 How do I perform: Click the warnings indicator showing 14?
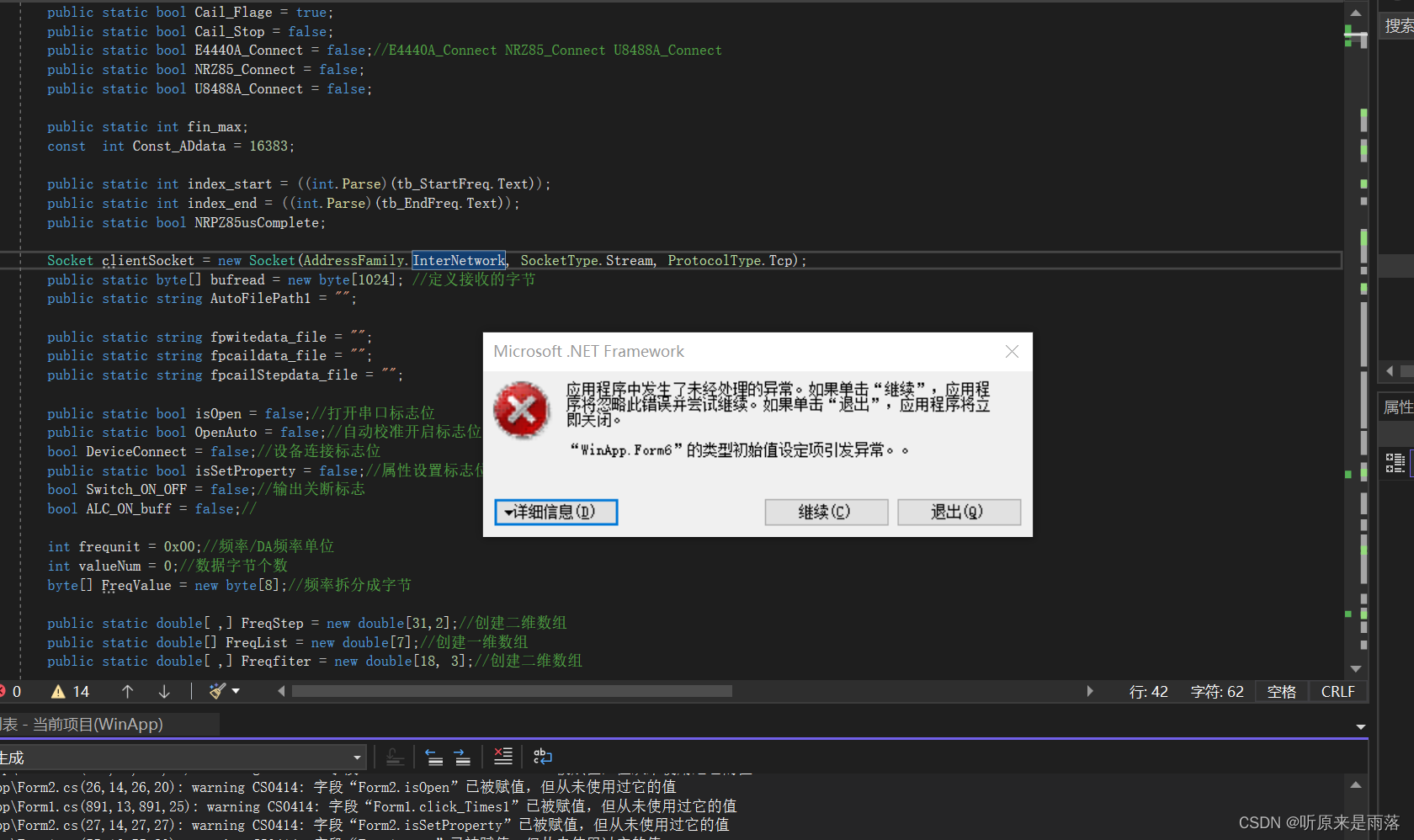click(x=71, y=691)
